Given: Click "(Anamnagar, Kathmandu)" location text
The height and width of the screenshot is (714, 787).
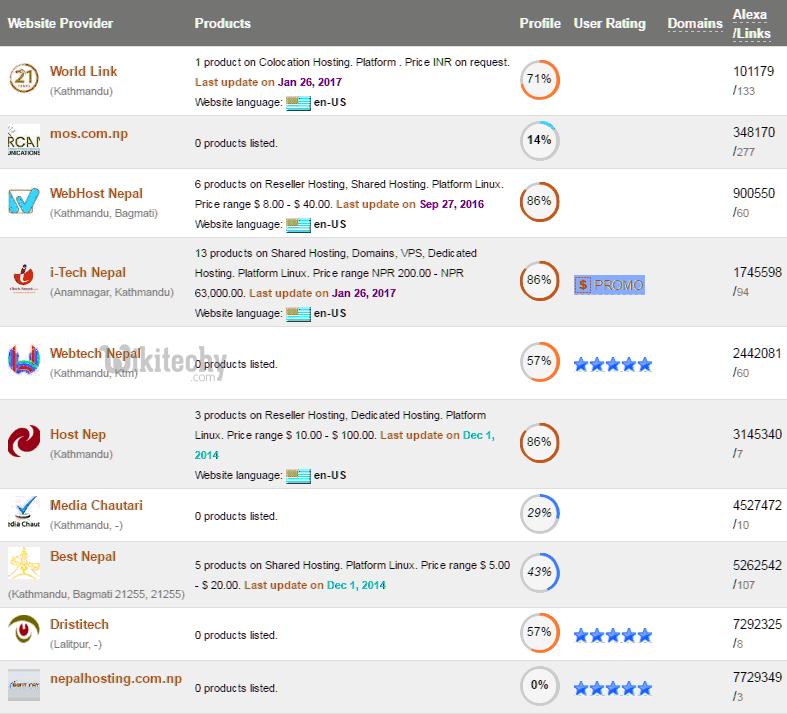Looking at the screenshot, I should point(112,293).
